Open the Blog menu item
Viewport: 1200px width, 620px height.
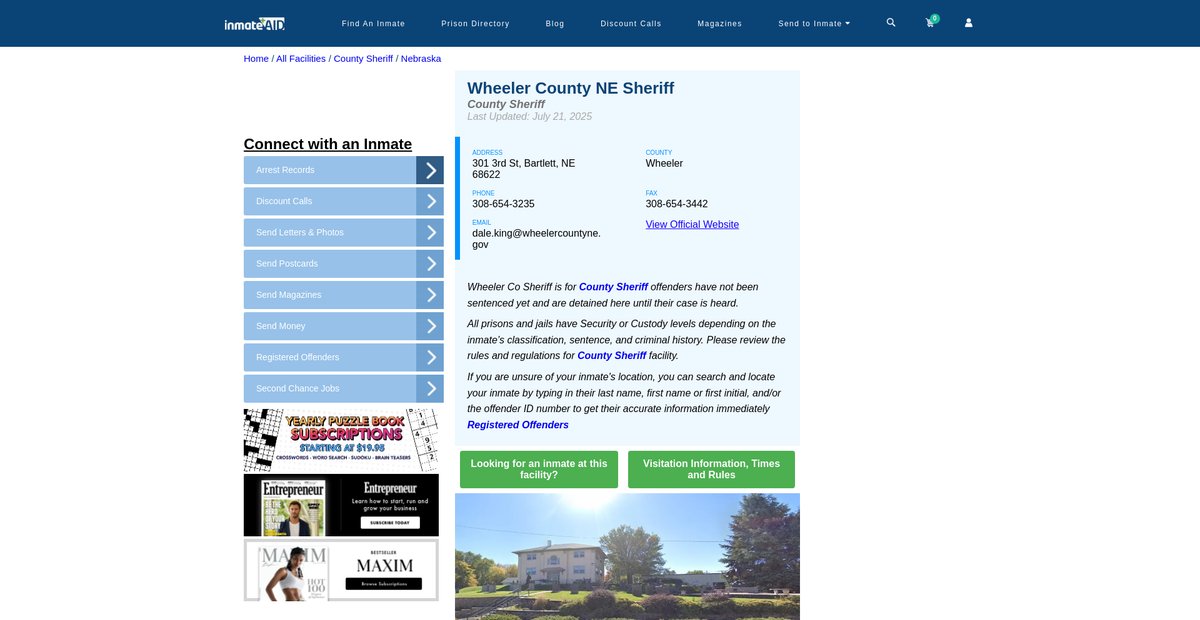pyautogui.click(x=555, y=23)
